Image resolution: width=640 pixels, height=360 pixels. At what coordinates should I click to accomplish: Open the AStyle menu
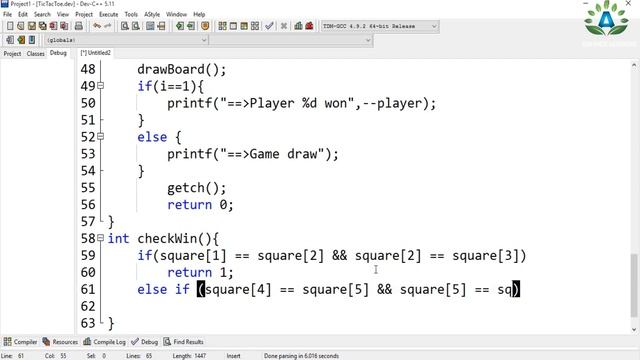click(x=152, y=14)
